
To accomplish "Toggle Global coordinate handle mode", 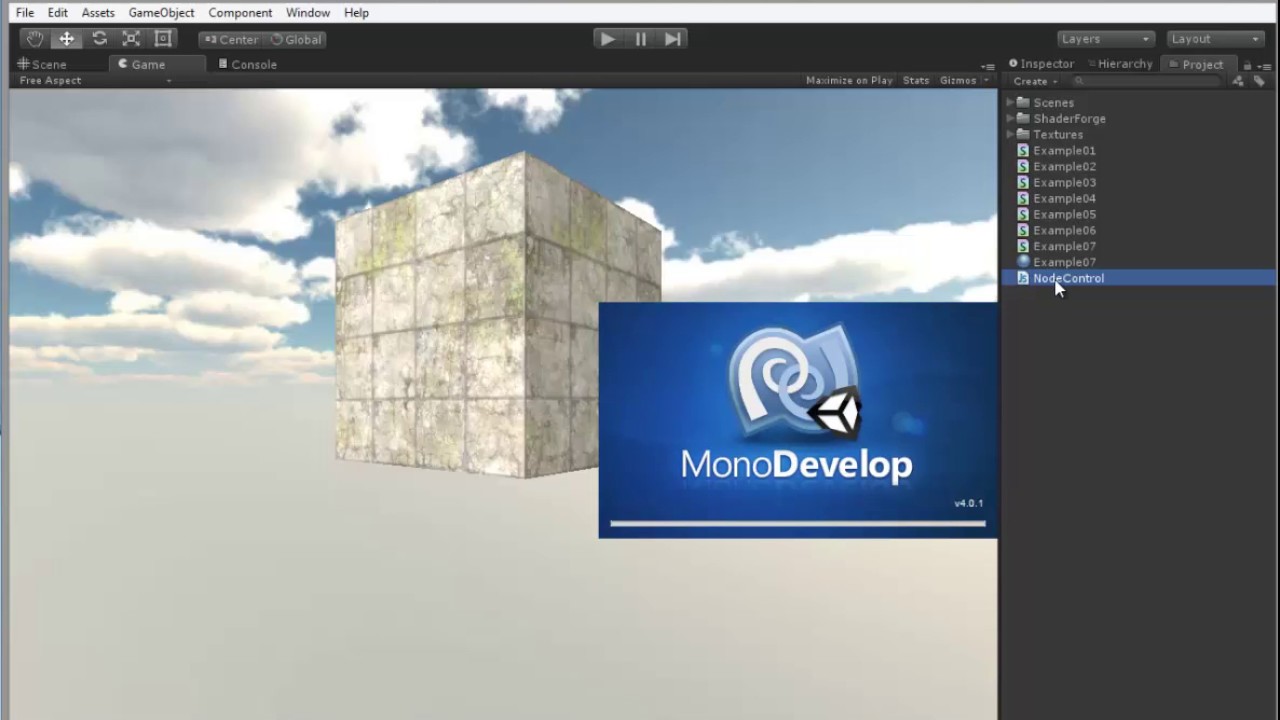I will (296, 39).
